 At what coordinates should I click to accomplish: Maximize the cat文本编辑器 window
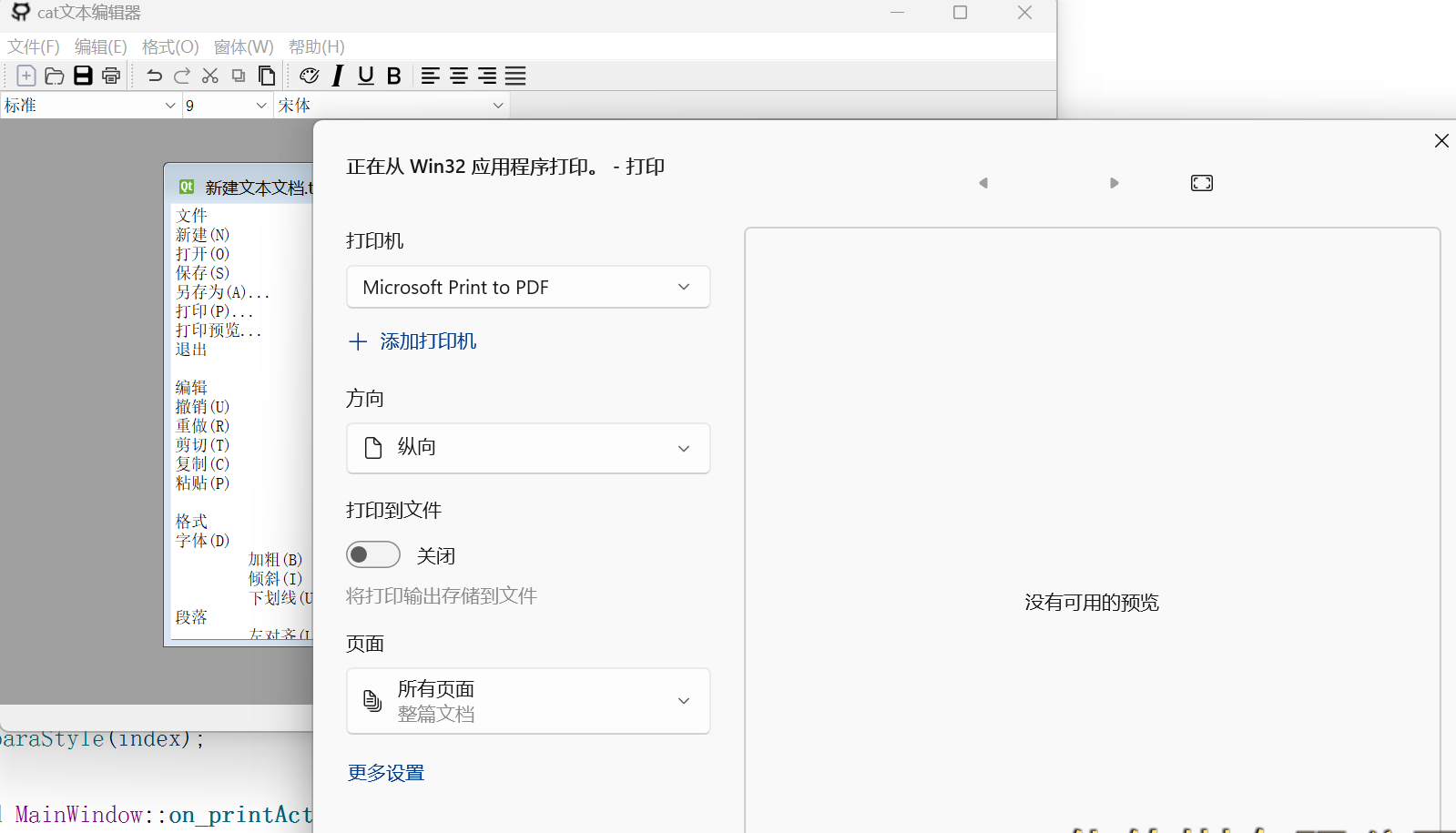pyautogui.click(x=960, y=13)
